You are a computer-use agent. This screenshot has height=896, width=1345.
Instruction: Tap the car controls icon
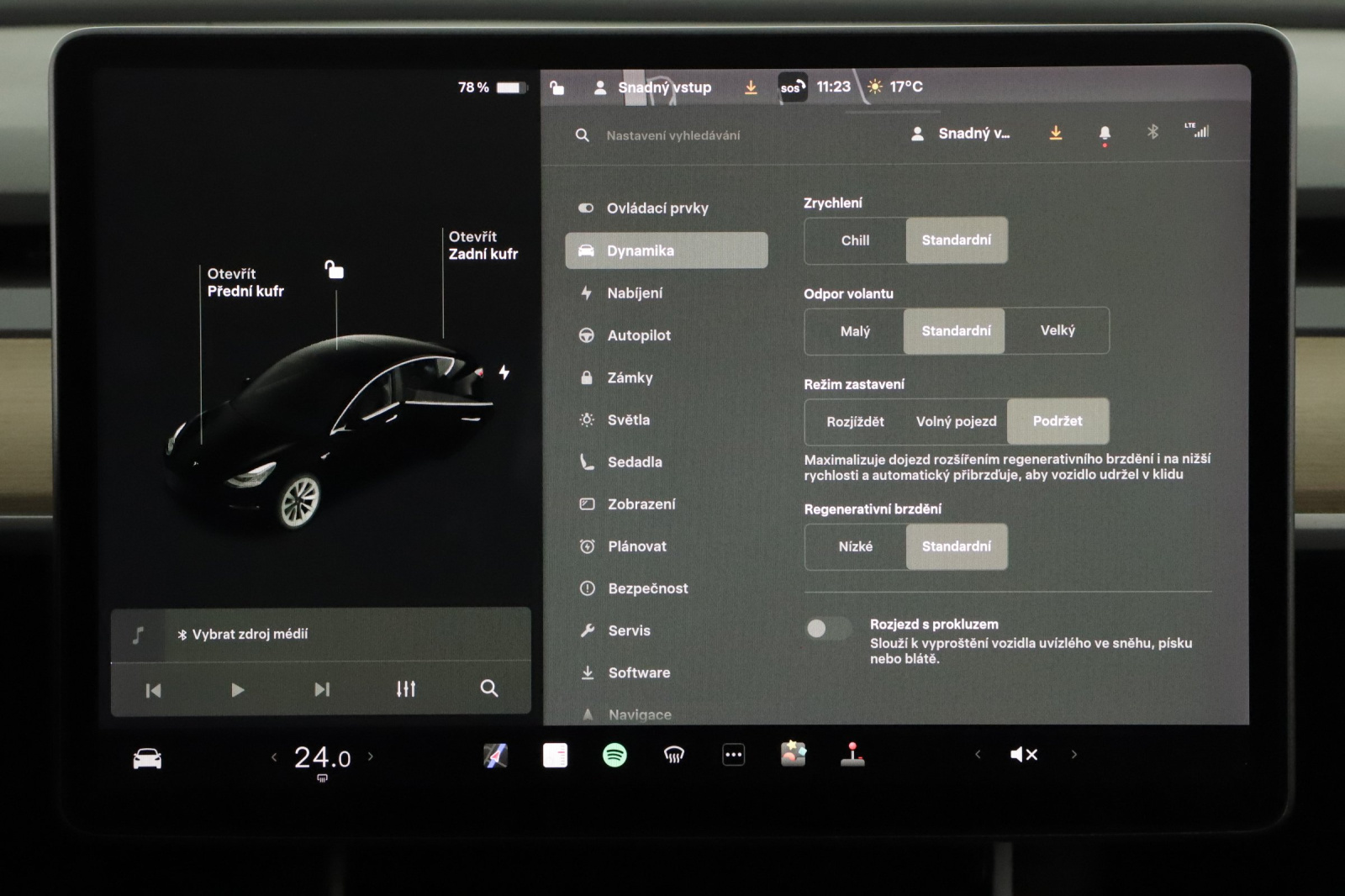[147, 758]
